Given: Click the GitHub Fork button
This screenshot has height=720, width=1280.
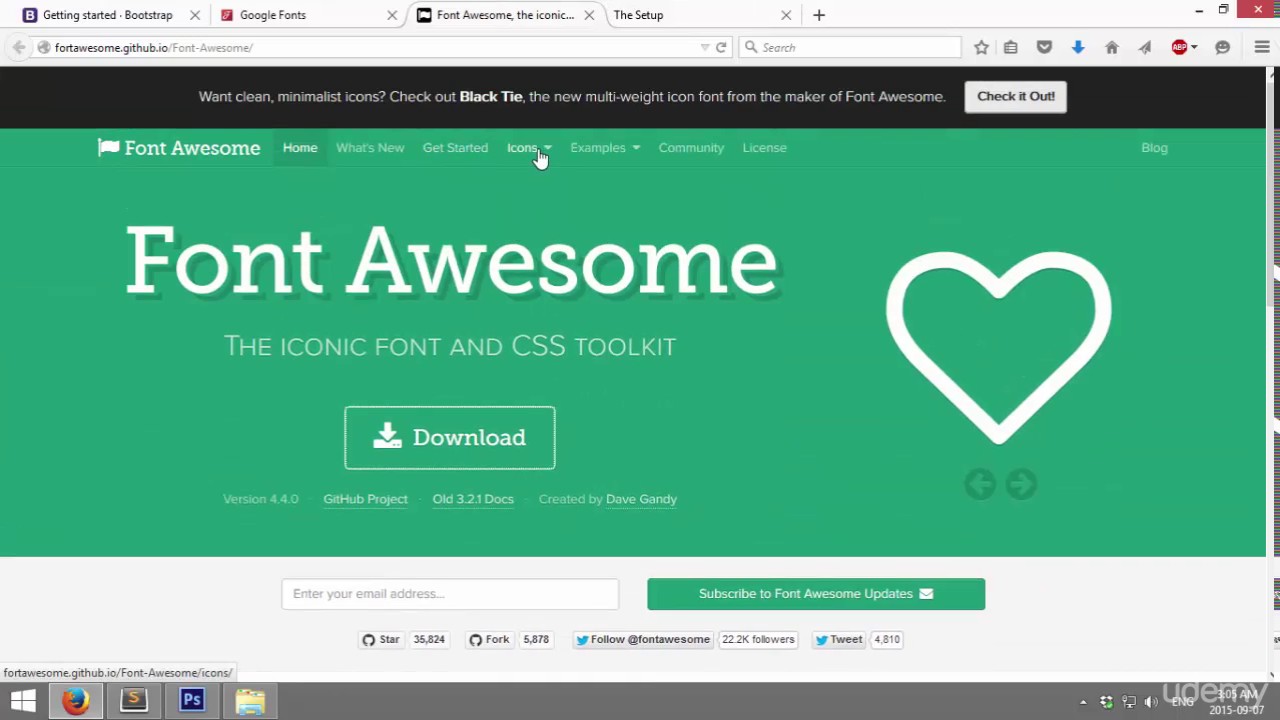Looking at the screenshot, I should tap(490, 640).
